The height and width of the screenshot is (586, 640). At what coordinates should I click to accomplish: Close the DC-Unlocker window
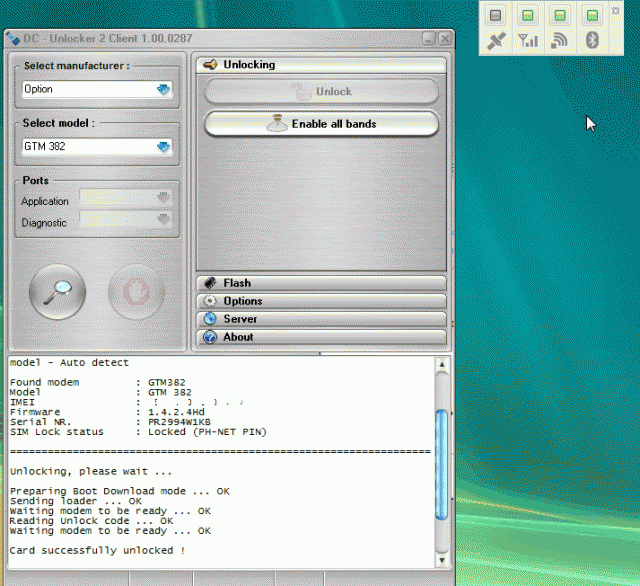(445, 39)
